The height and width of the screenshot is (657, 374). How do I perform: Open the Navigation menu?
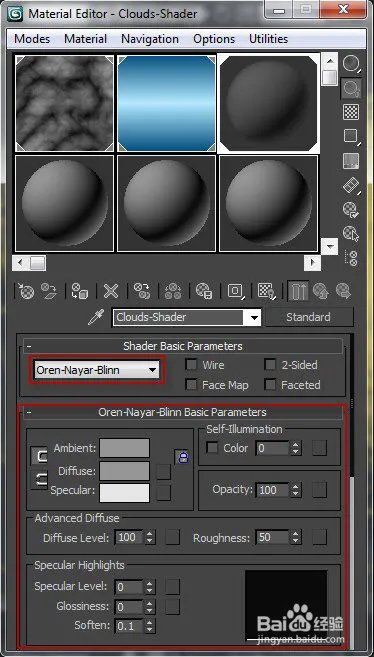pyautogui.click(x=150, y=39)
